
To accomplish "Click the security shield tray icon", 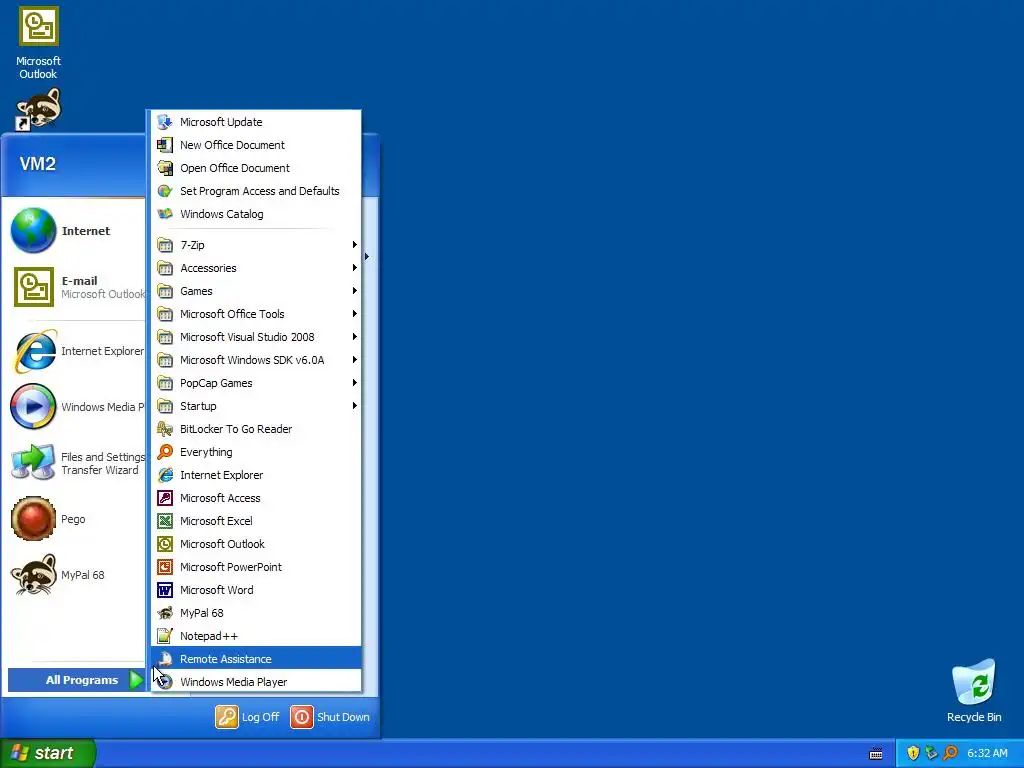I will 913,753.
